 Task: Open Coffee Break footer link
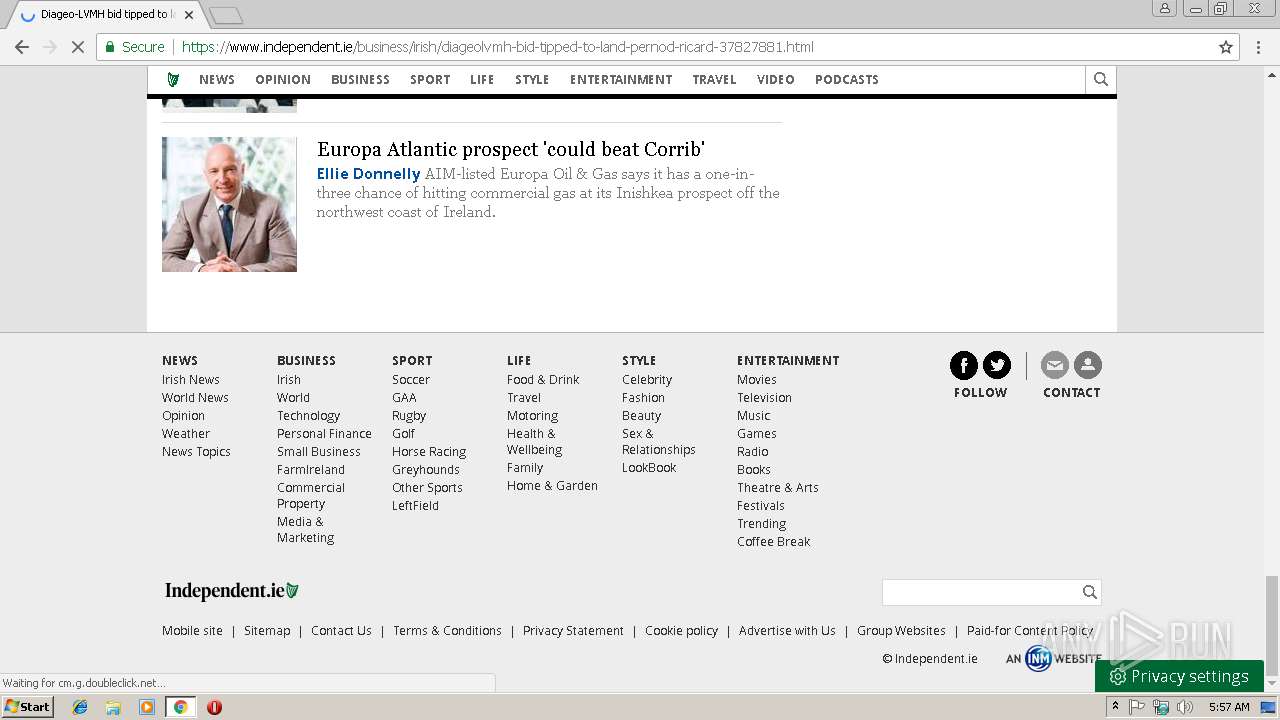774,542
